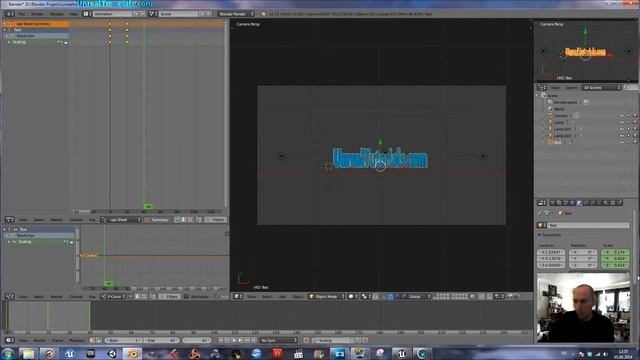Image resolution: width=640 pixels, height=360 pixels.
Task: Open the File menu
Action: 22,14
